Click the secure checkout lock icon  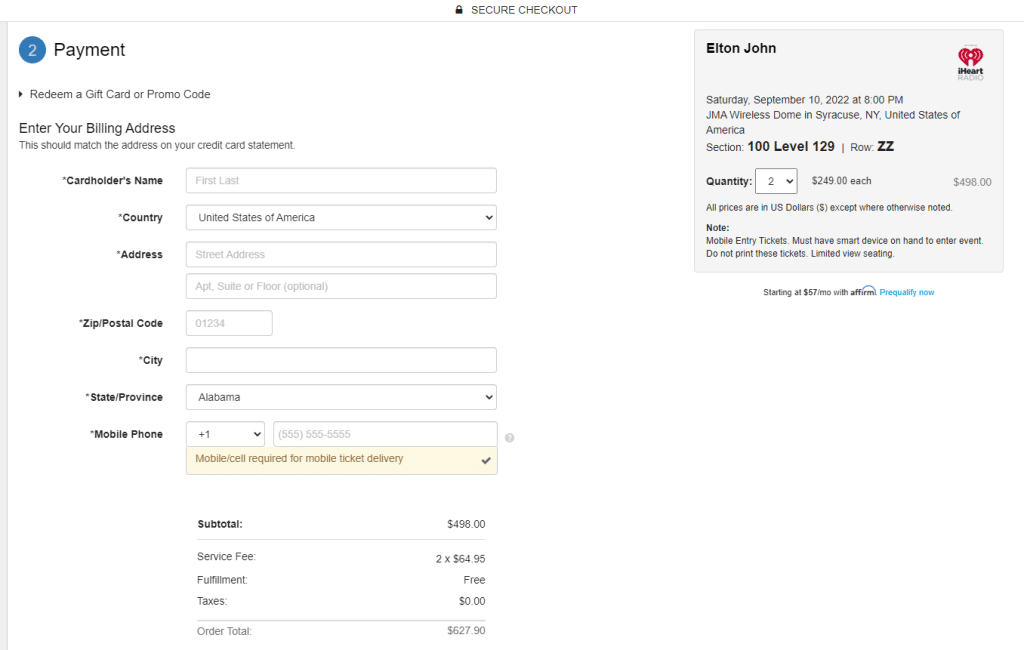coord(459,10)
